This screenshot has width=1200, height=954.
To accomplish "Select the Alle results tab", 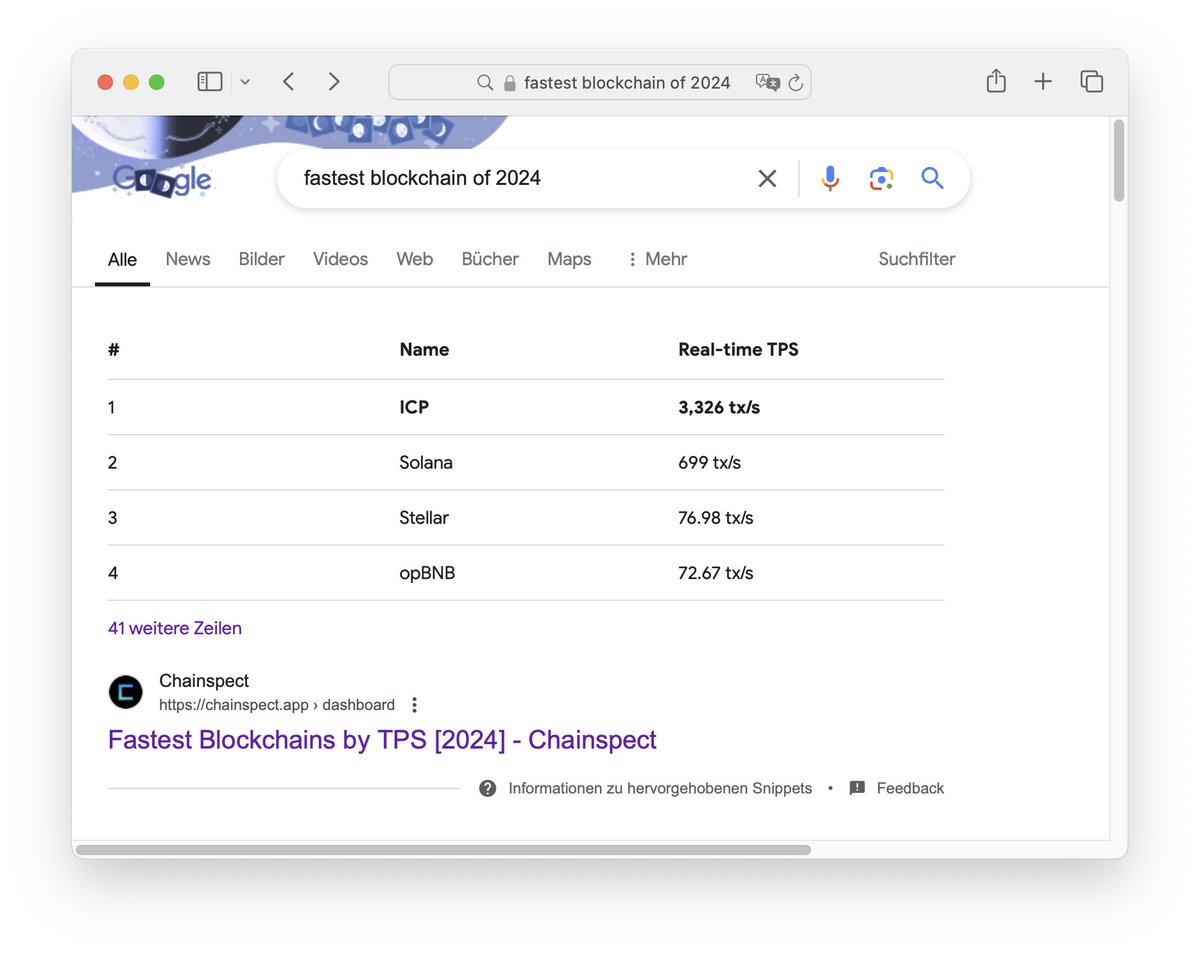I will (x=122, y=260).
